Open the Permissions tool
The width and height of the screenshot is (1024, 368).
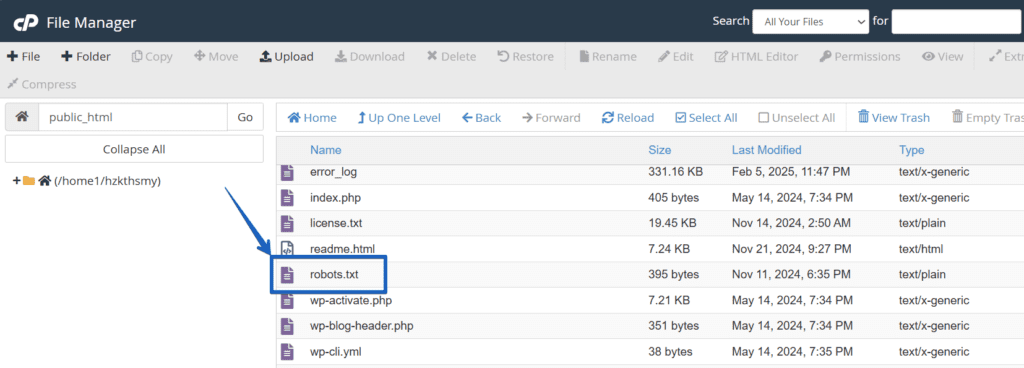coord(860,57)
